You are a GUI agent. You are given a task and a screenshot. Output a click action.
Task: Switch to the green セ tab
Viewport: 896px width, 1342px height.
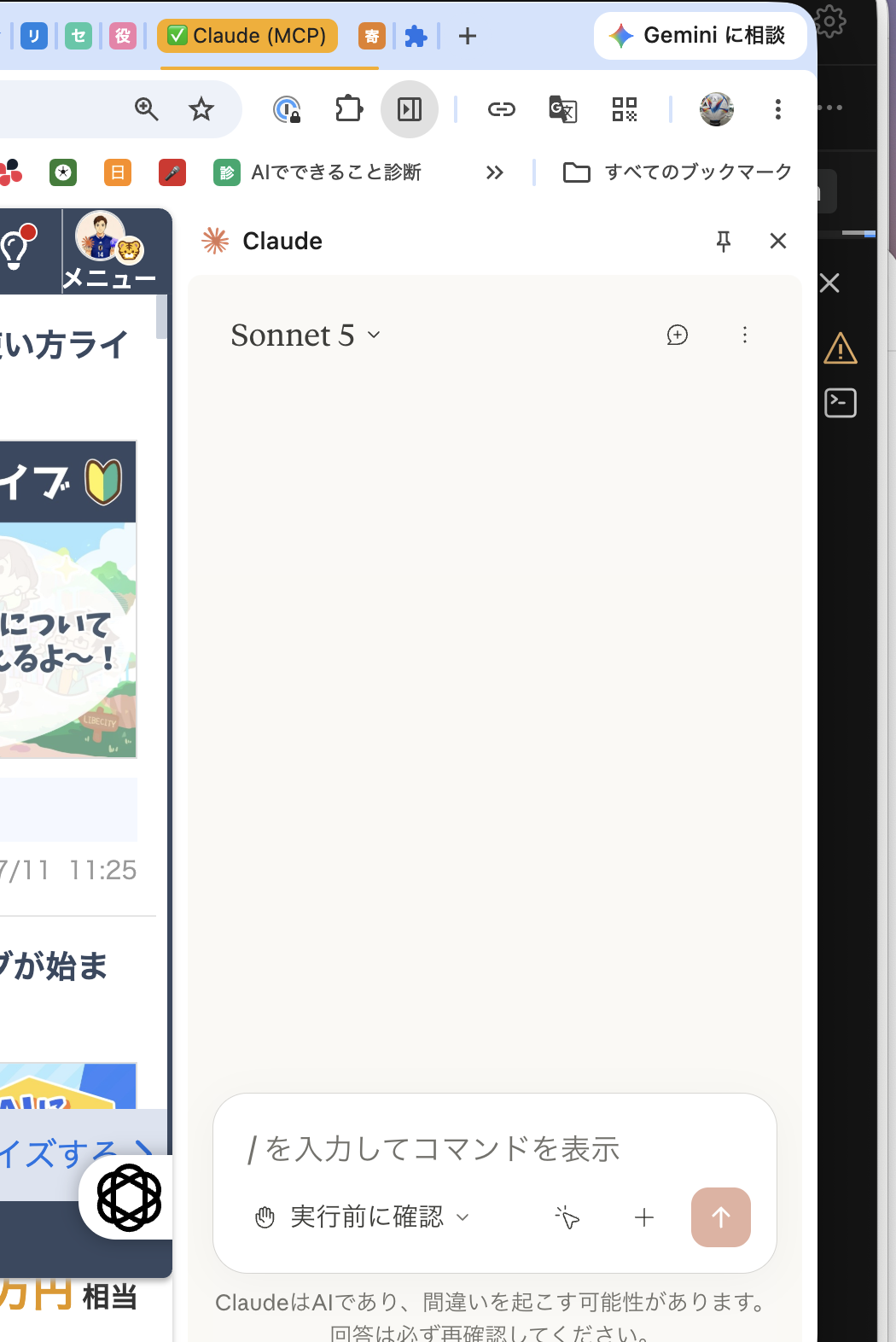pyautogui.click(x=79, y=36)
